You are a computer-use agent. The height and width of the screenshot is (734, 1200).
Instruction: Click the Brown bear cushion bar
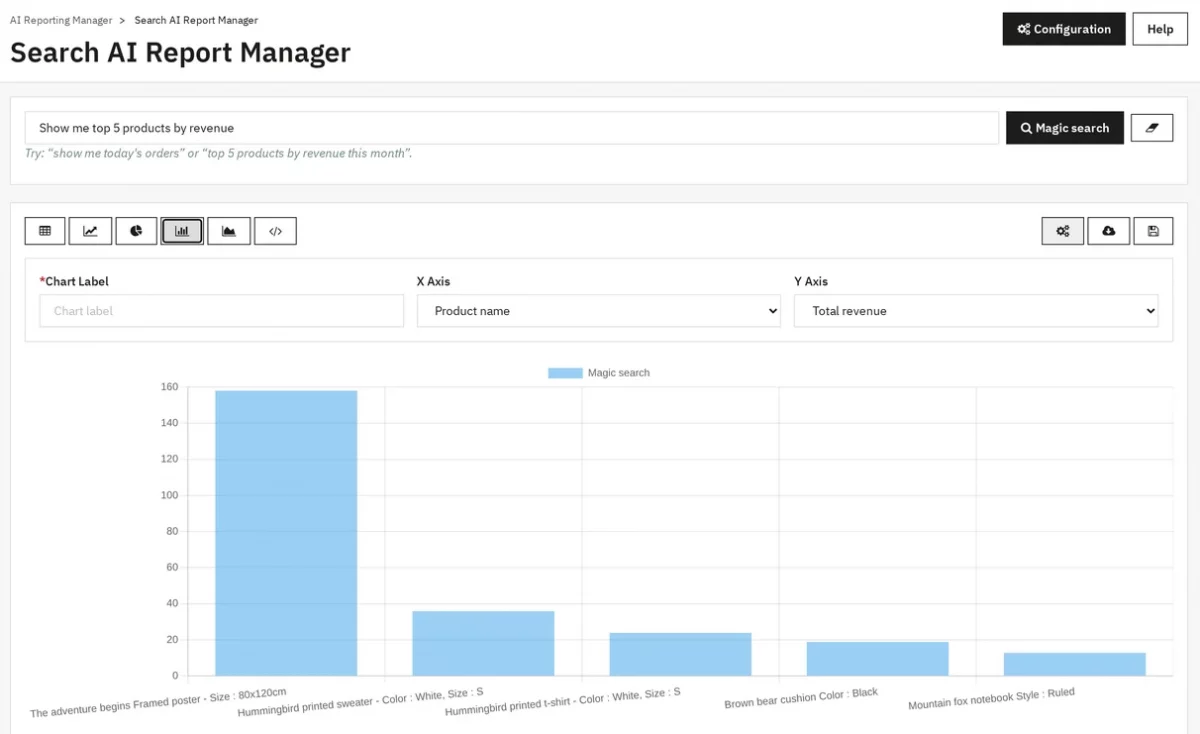(x=877, y=659)
